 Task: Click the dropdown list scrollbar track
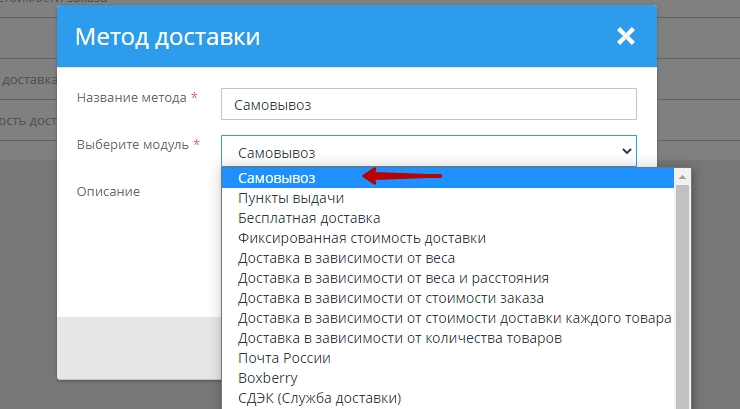pyautogui.click(x=683, y=300)
